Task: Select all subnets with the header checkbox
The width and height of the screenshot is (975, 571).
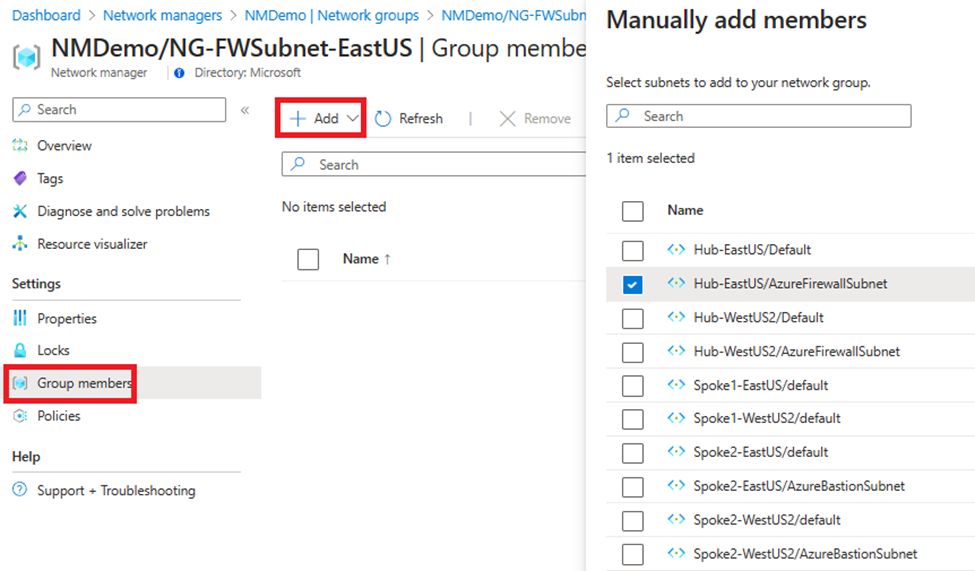Action: [632, 211]
